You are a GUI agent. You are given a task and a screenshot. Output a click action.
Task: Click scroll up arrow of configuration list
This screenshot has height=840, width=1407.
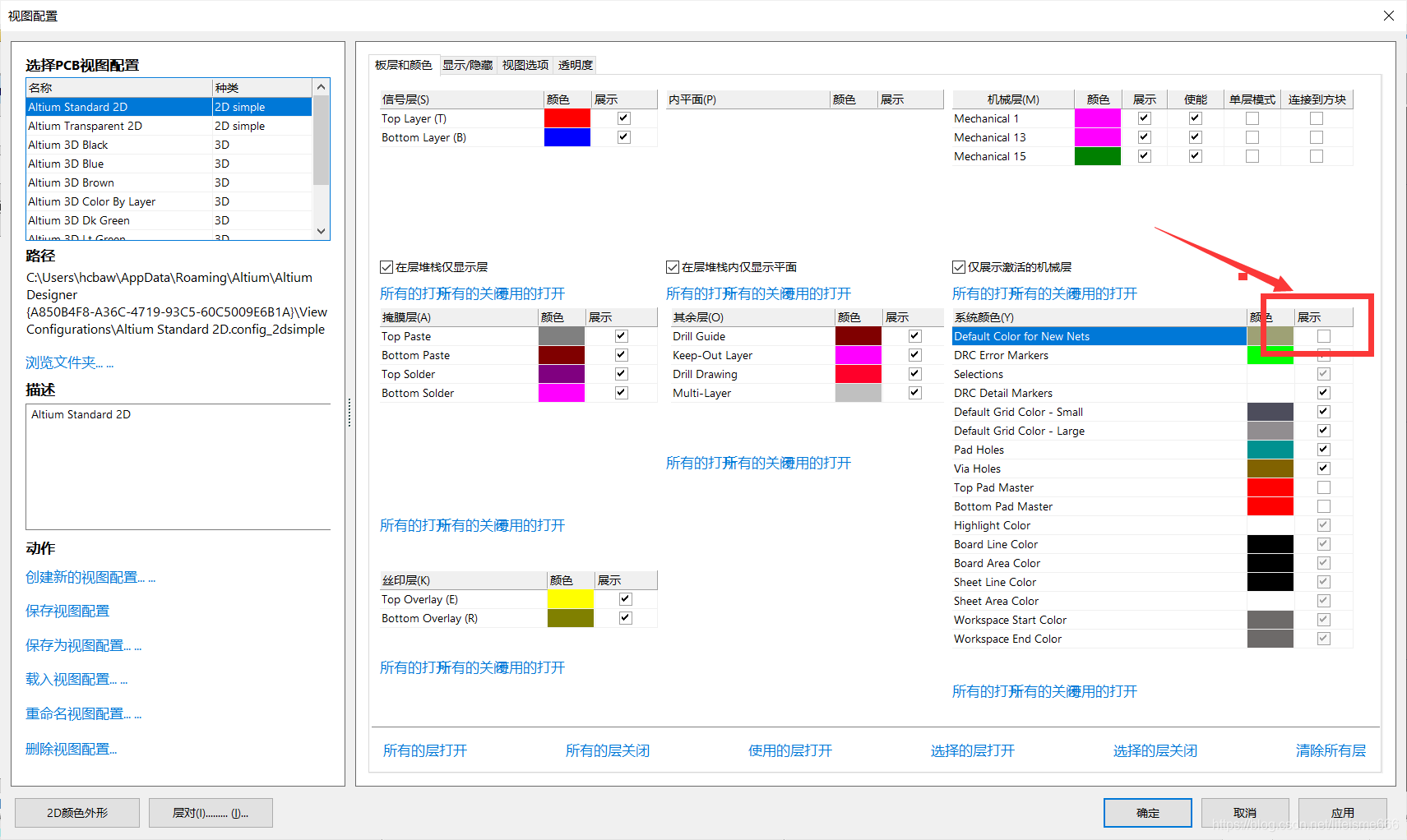[x=322, y=87]
